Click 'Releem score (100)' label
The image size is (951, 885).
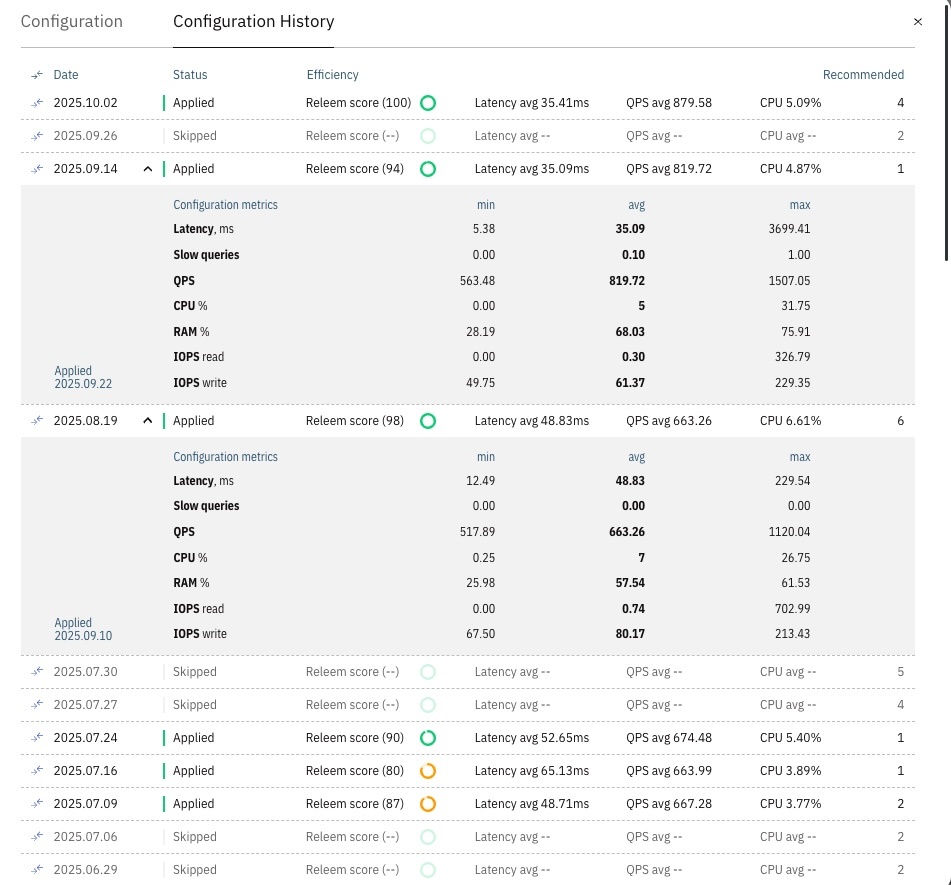click(358, 103)
